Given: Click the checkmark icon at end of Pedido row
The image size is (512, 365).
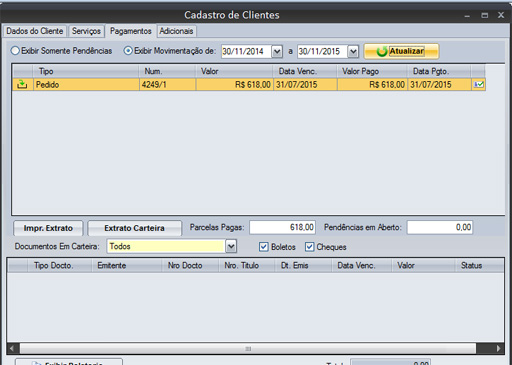Looking at the screenshot, I should coord(479,85).
